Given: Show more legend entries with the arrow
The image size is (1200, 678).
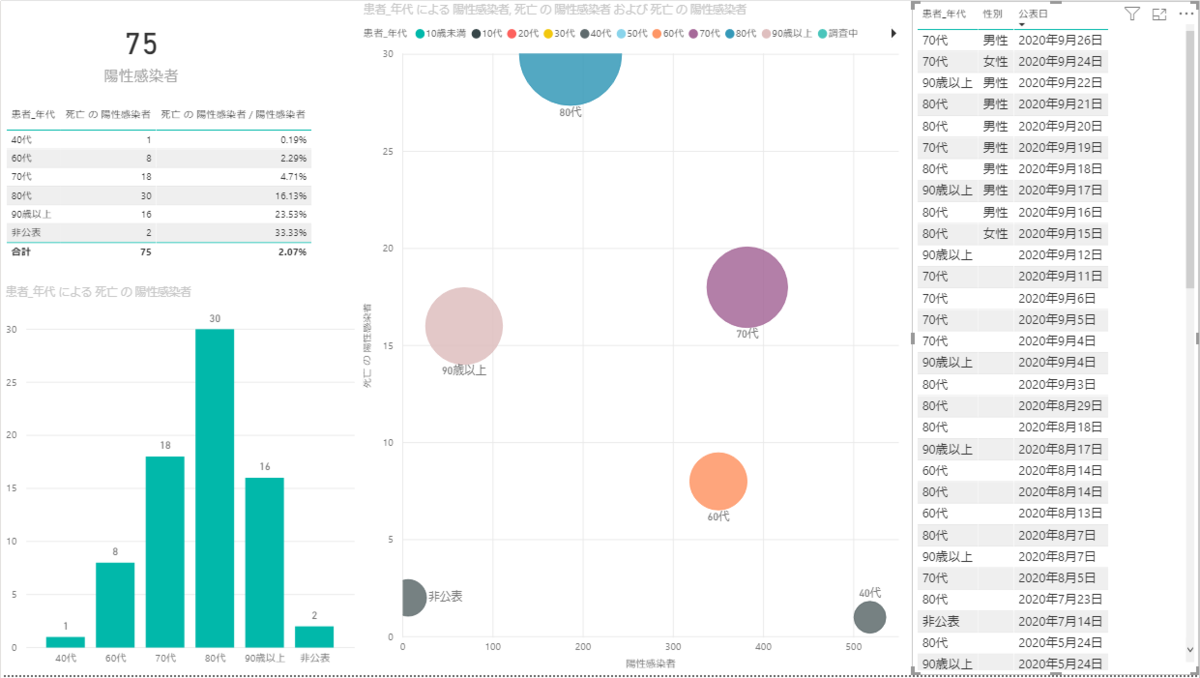Looking at the screenshot, I should click(x=893, y=33).
